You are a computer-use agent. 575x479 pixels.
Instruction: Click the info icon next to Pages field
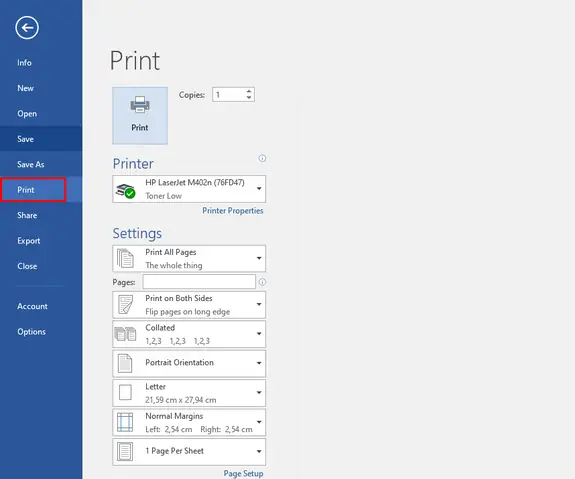[262, 282]
